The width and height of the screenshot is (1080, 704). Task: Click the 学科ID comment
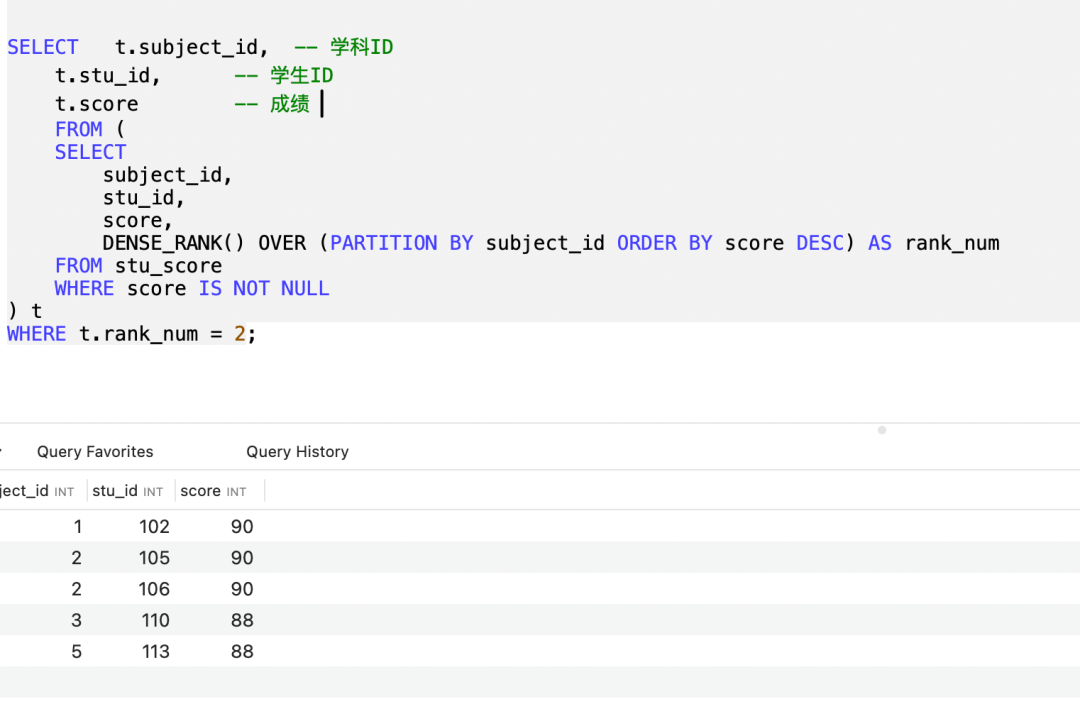362,47
